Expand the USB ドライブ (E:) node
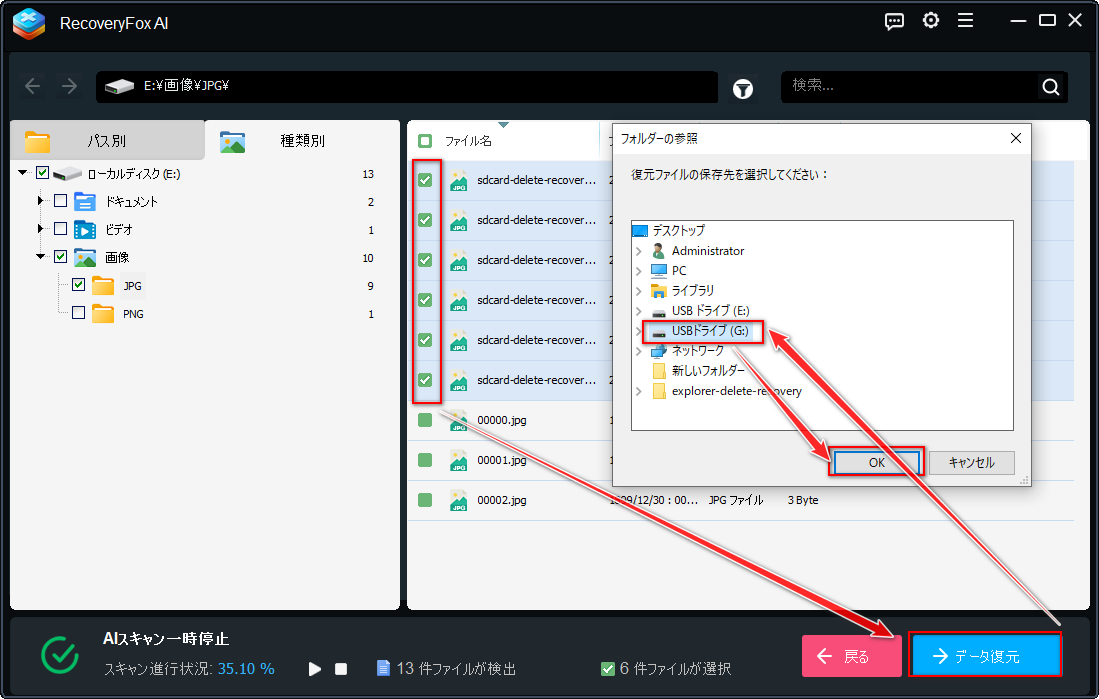 pos(639,311)
